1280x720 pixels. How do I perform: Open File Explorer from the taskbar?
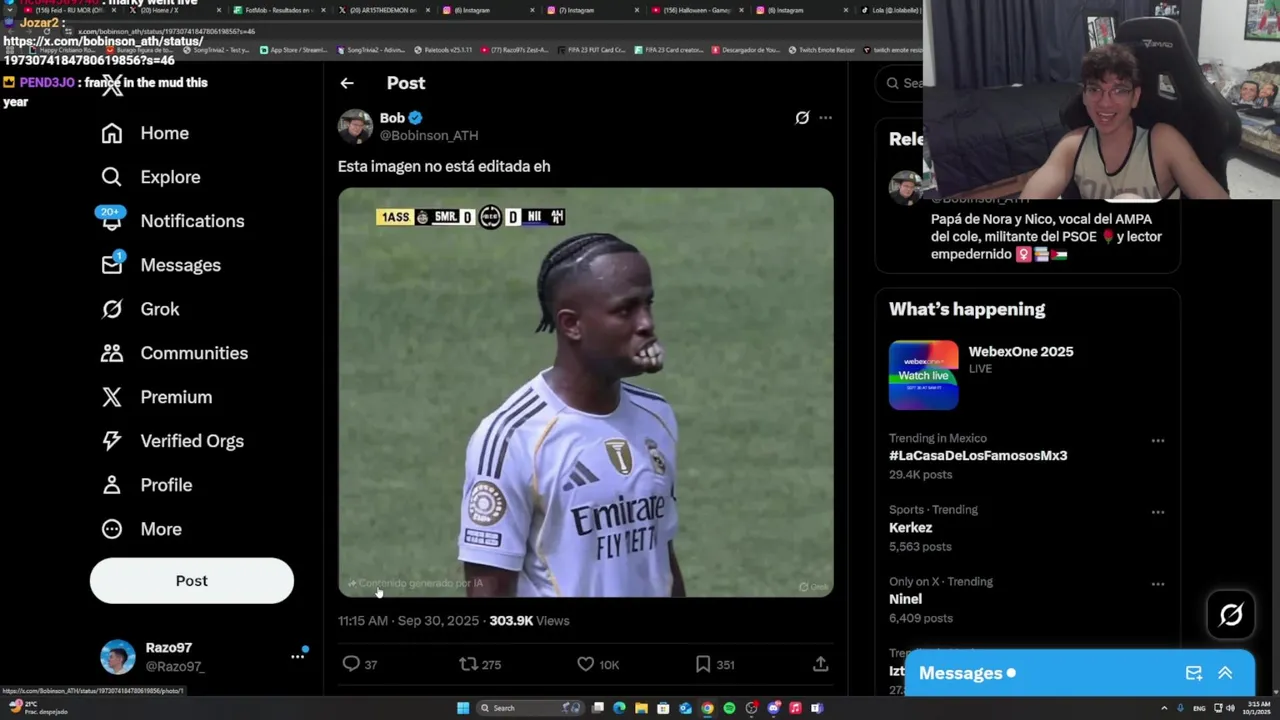(641, 708)
